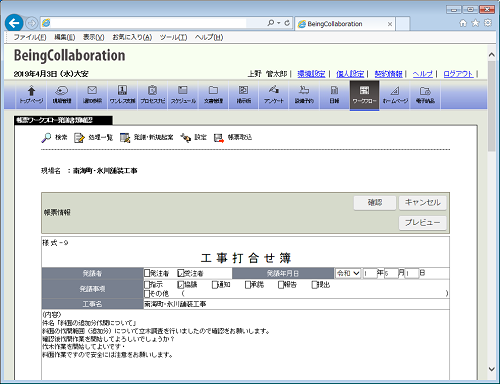The width and height of the screenshot is (500, 384).
Task: Click the 処理一覧 icon
Action: tap(79, 137)
